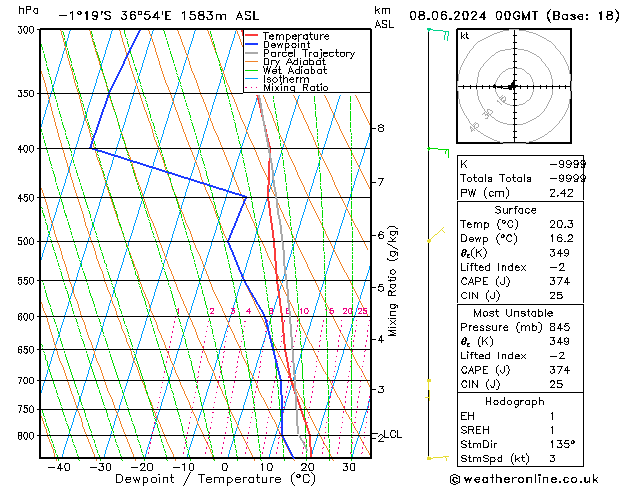Click the surface Temp value 20.3
Screen dimensions: 629x486
561,224
